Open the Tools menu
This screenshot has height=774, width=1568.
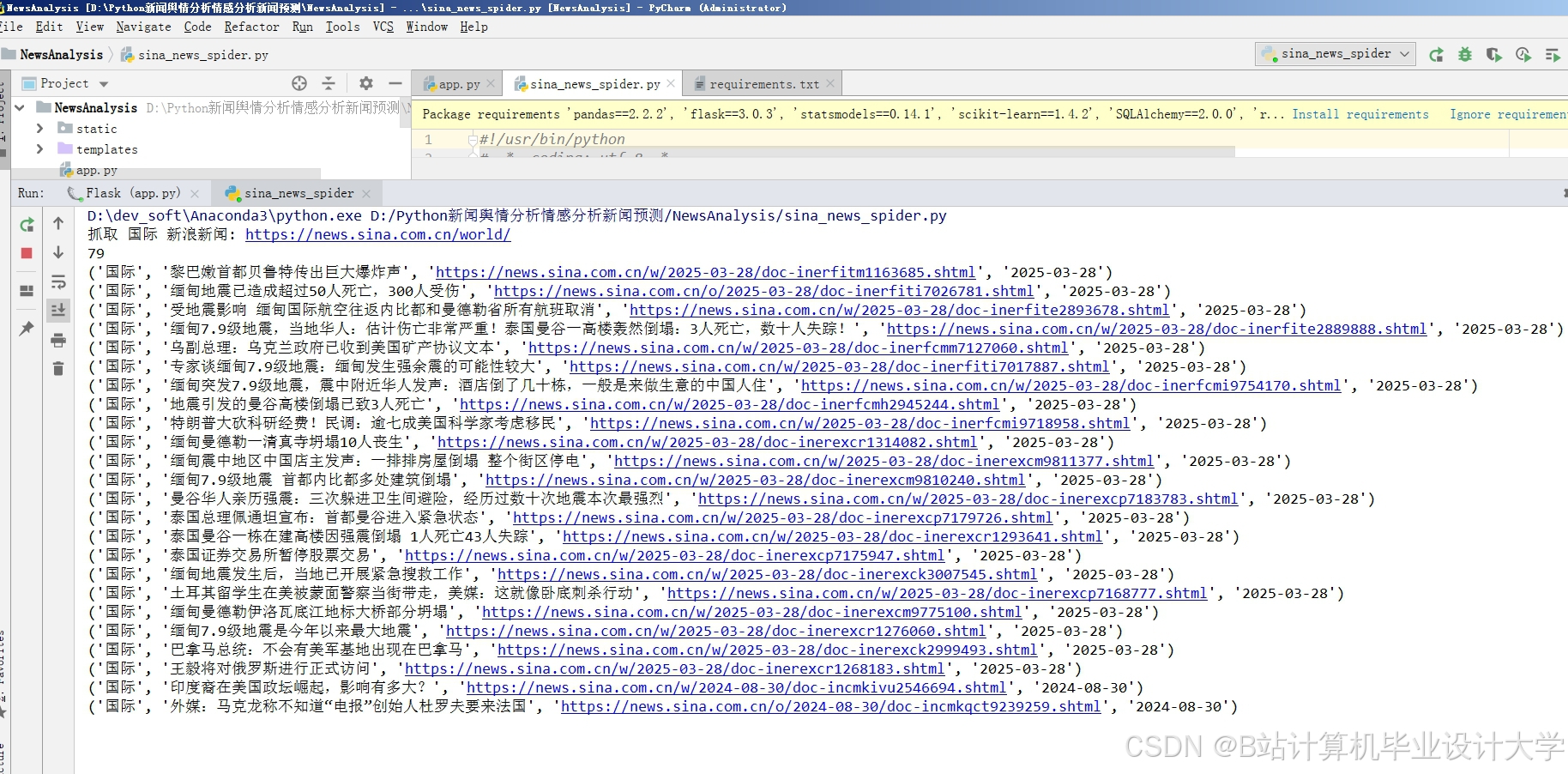(342, 27)
